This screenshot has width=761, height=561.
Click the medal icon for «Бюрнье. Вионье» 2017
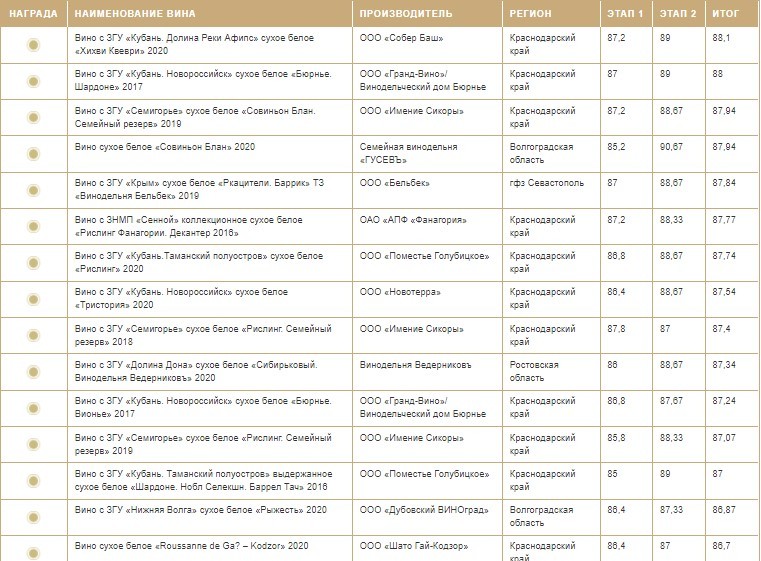(33, 408)
